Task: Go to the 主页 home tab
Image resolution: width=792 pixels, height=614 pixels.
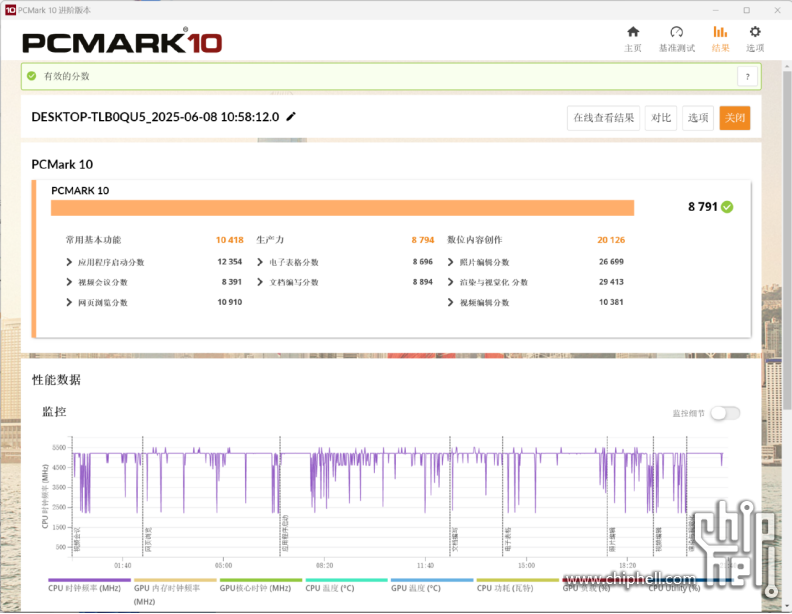Action: (633, 39)
